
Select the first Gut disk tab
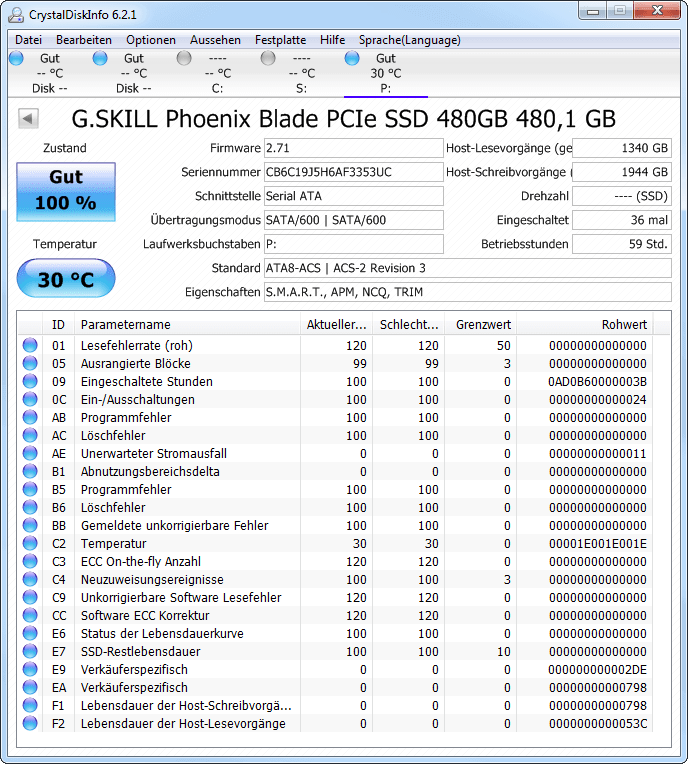(x=49, y=73)
